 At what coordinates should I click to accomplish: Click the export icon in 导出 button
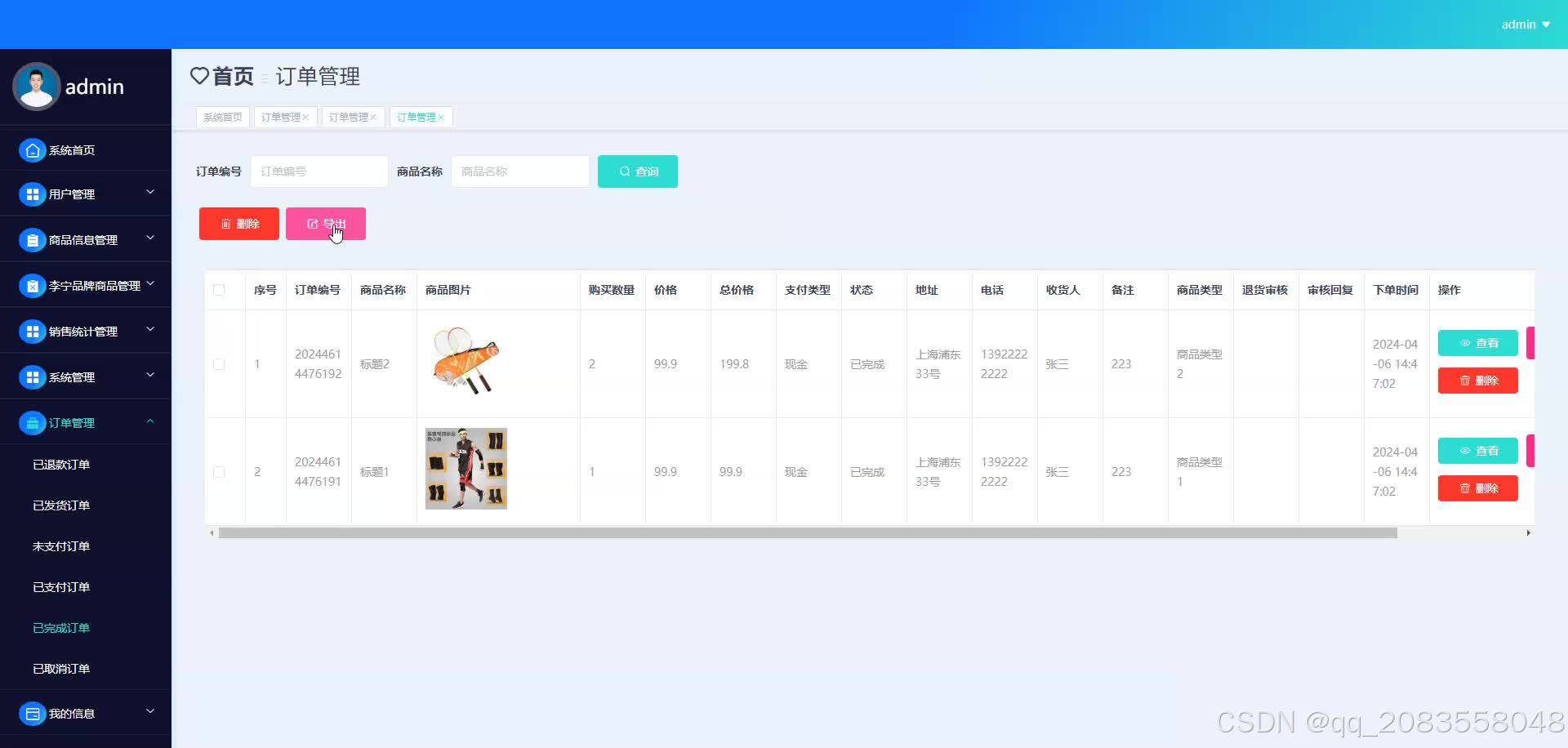[x=312, y=224]
